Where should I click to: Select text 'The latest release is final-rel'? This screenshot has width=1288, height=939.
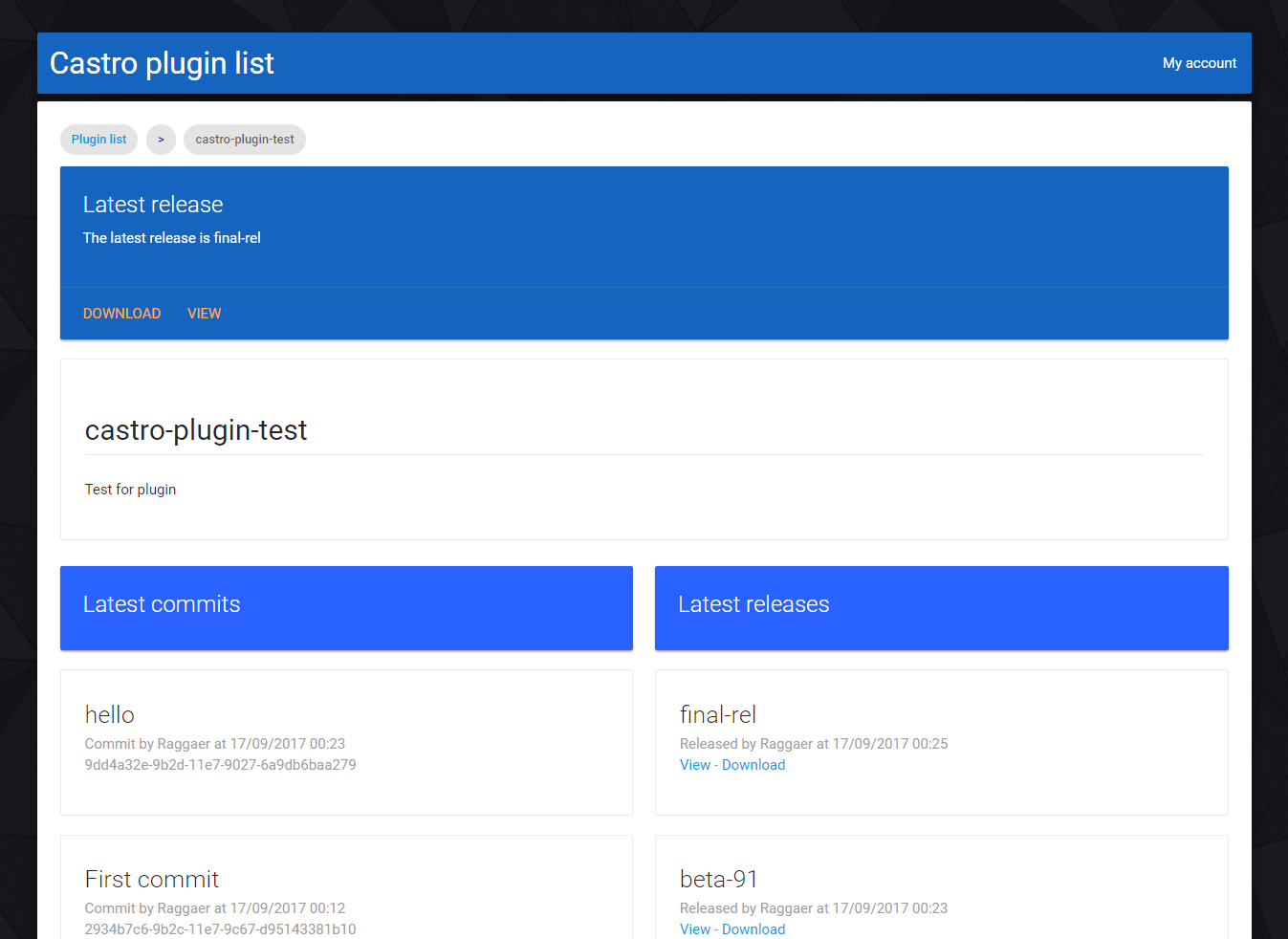[171, 238]
